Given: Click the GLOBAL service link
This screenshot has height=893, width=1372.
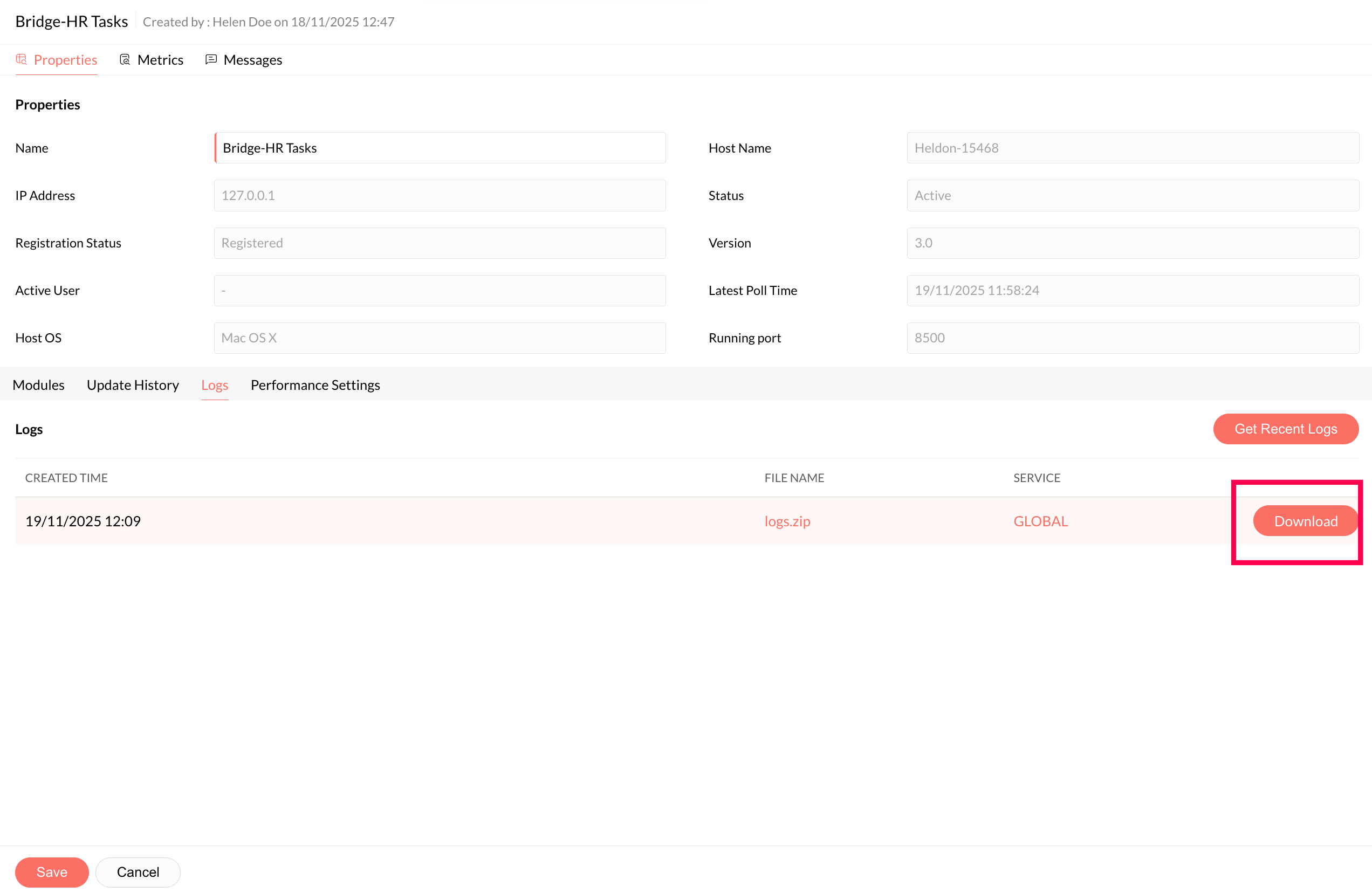Looking at the screenshot, I should coord(1040,521).
